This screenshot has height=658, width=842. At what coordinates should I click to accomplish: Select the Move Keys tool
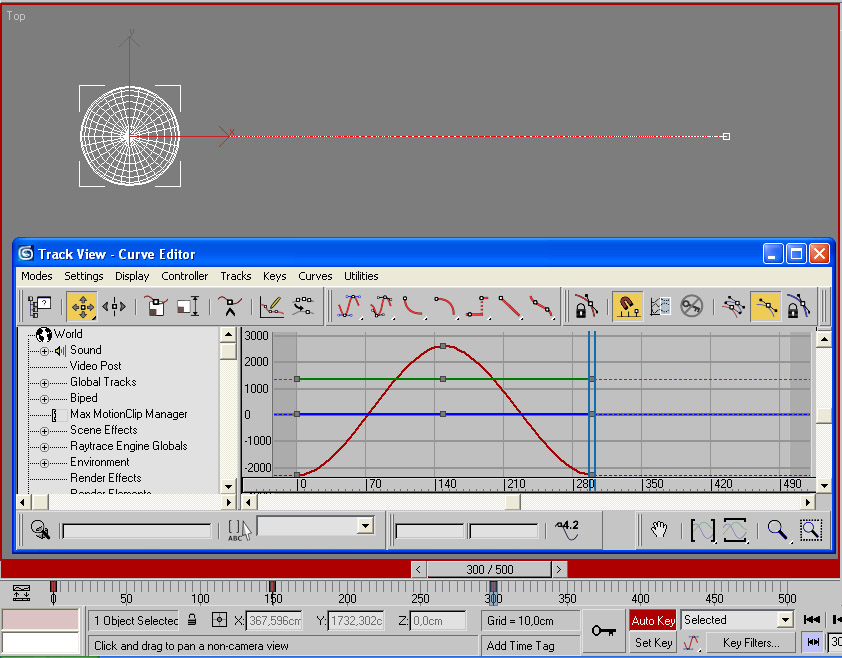[x=82, y=307]
